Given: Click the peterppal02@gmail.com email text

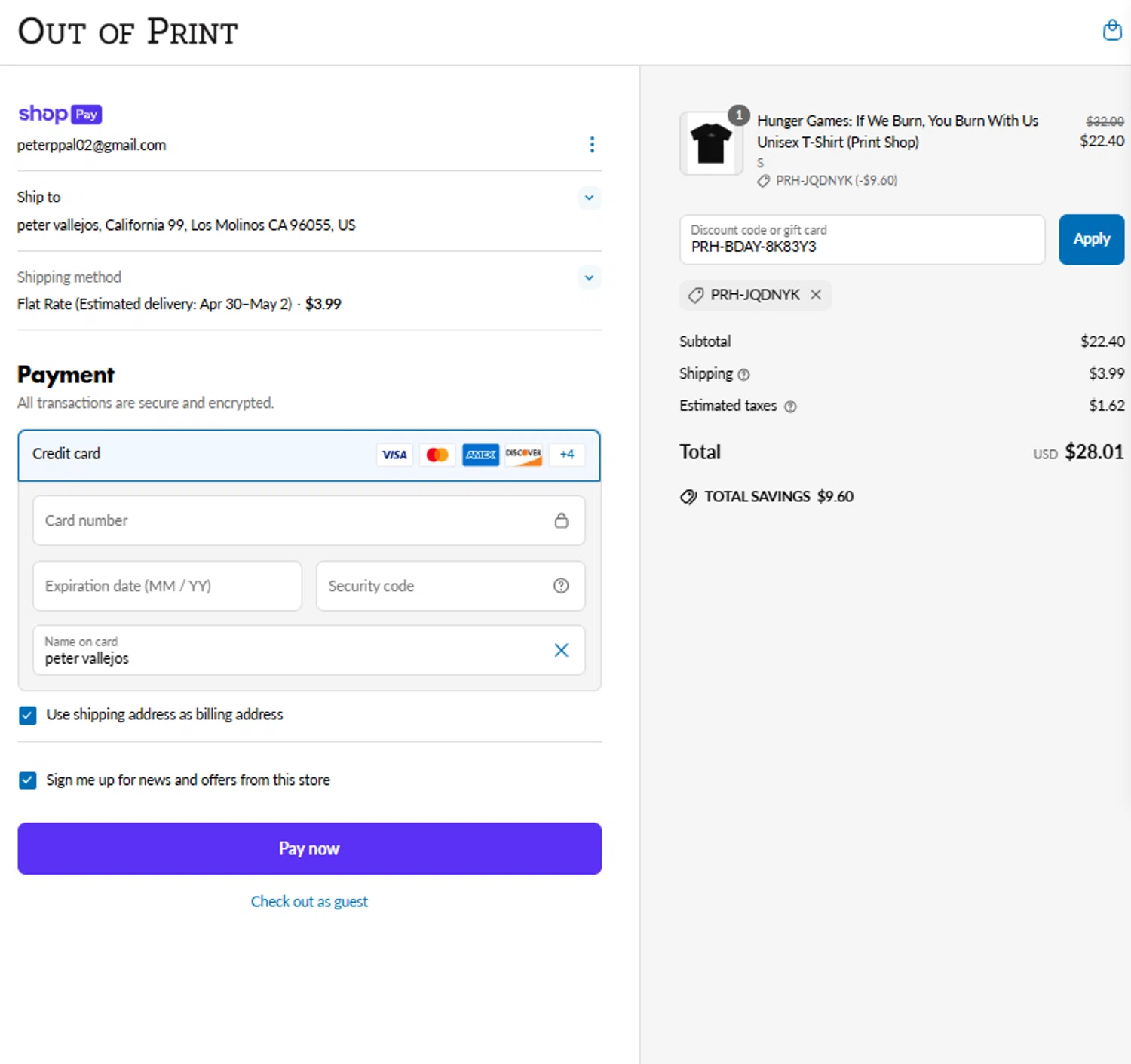Looking at the screenshot, I should pos(91,145).
